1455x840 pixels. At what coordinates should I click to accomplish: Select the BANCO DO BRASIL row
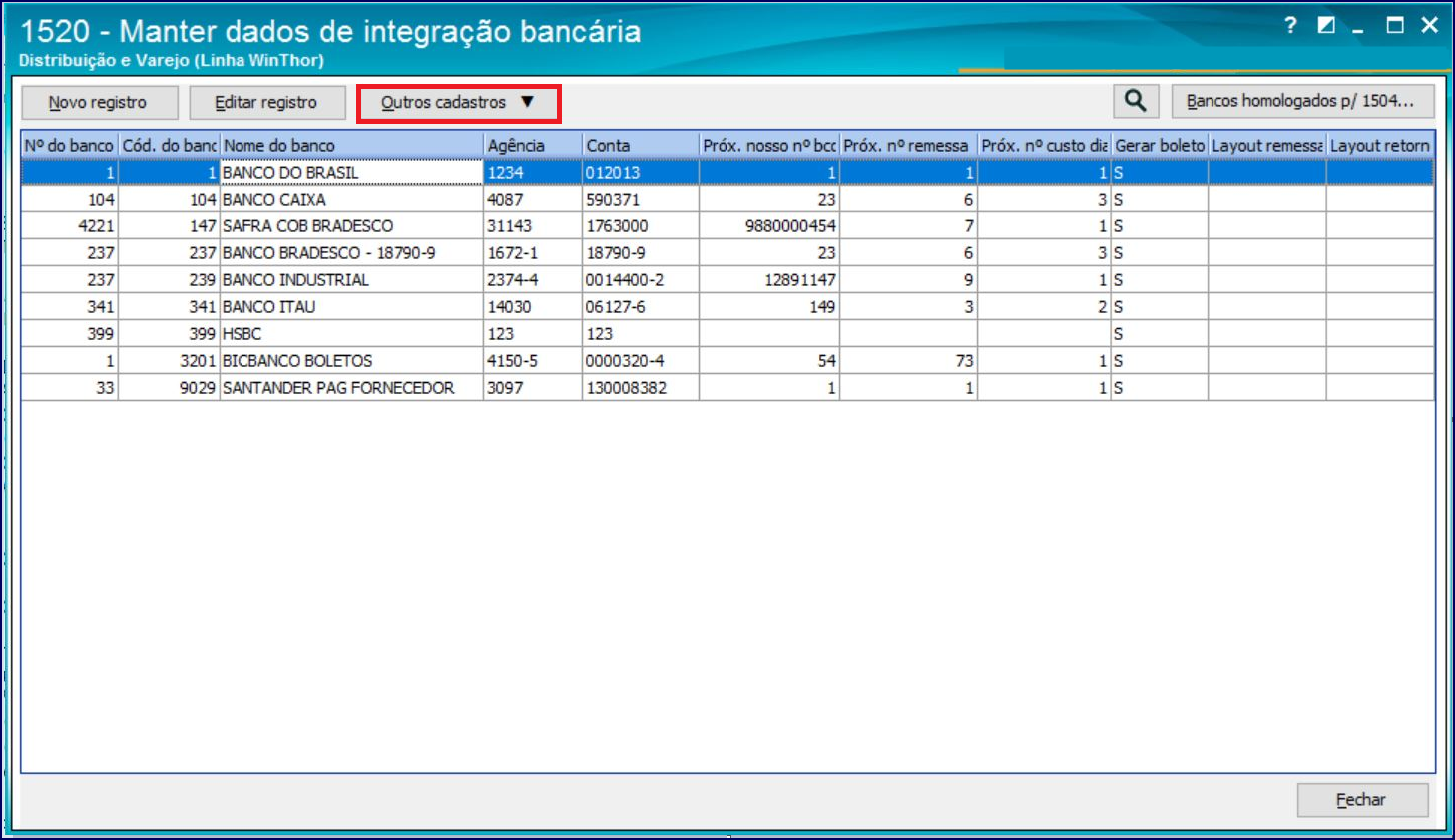(727, 173)
